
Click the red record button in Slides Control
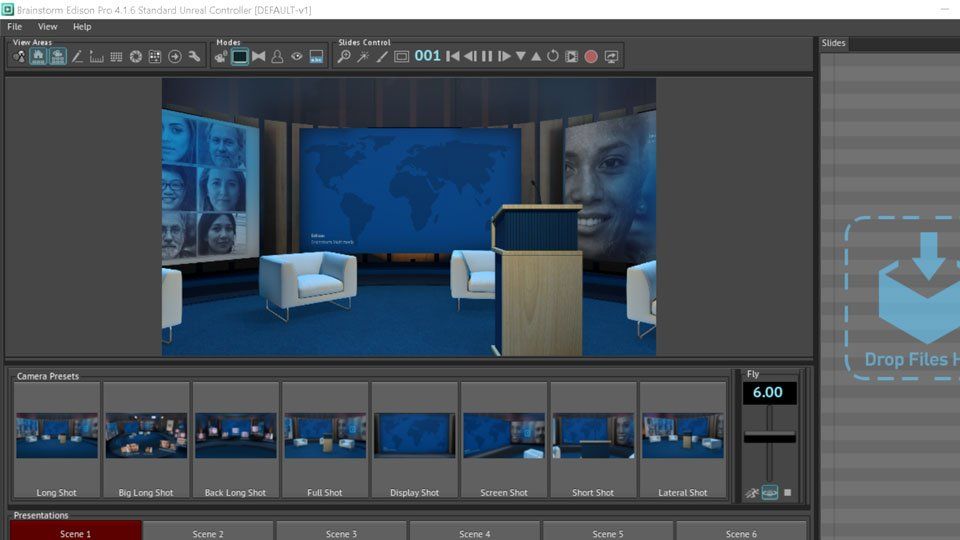(x=591, y=57)
